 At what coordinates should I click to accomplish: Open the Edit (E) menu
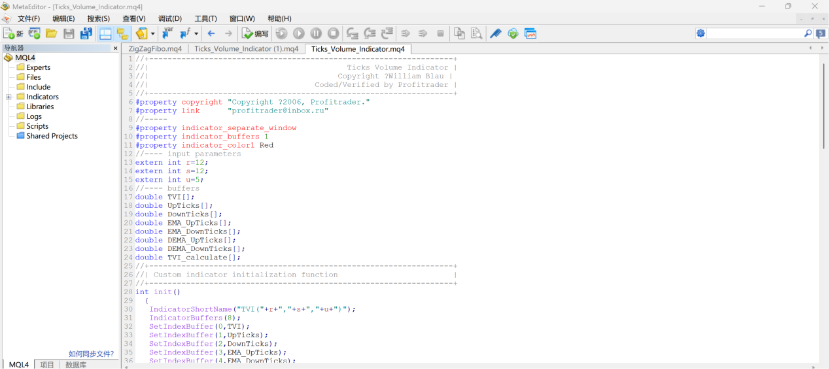tap(63, 19)
